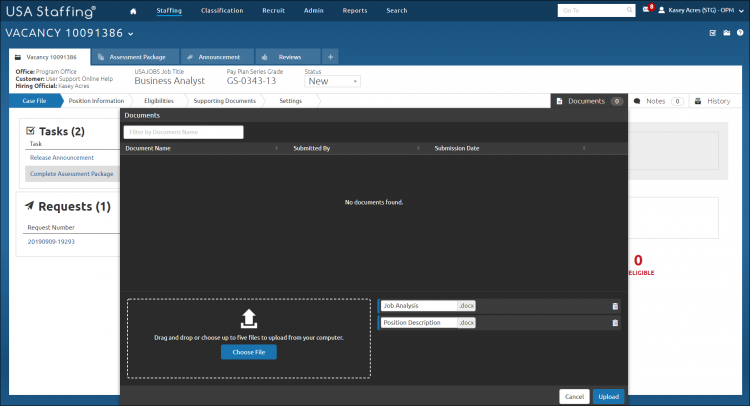Open the notifications mail icon with badge
Image resolution: width=750 pixels, height=406 pixels.
(648, 9)
